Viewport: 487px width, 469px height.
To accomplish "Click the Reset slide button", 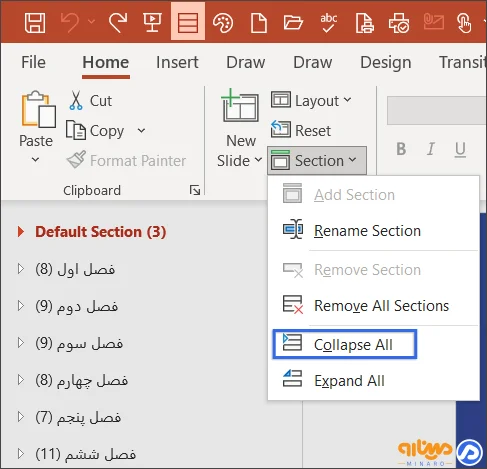I will click(x=301, y=130).
